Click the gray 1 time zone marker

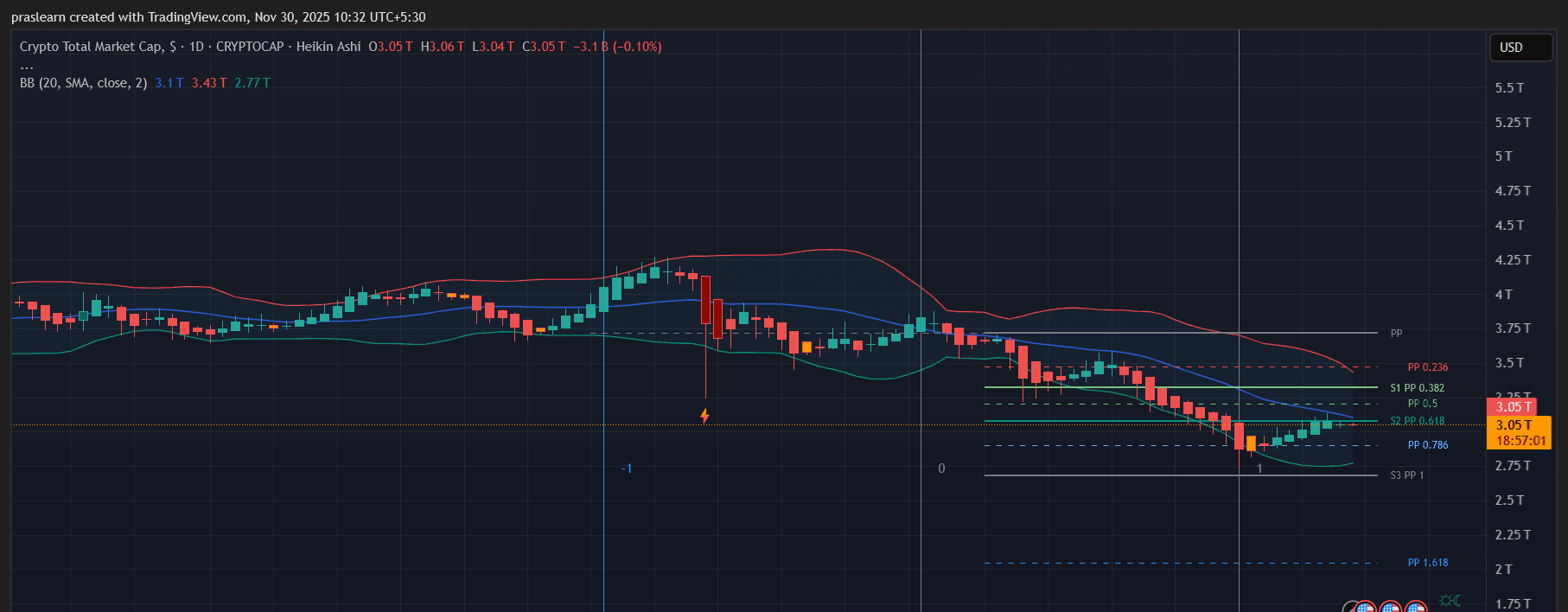1259,469
